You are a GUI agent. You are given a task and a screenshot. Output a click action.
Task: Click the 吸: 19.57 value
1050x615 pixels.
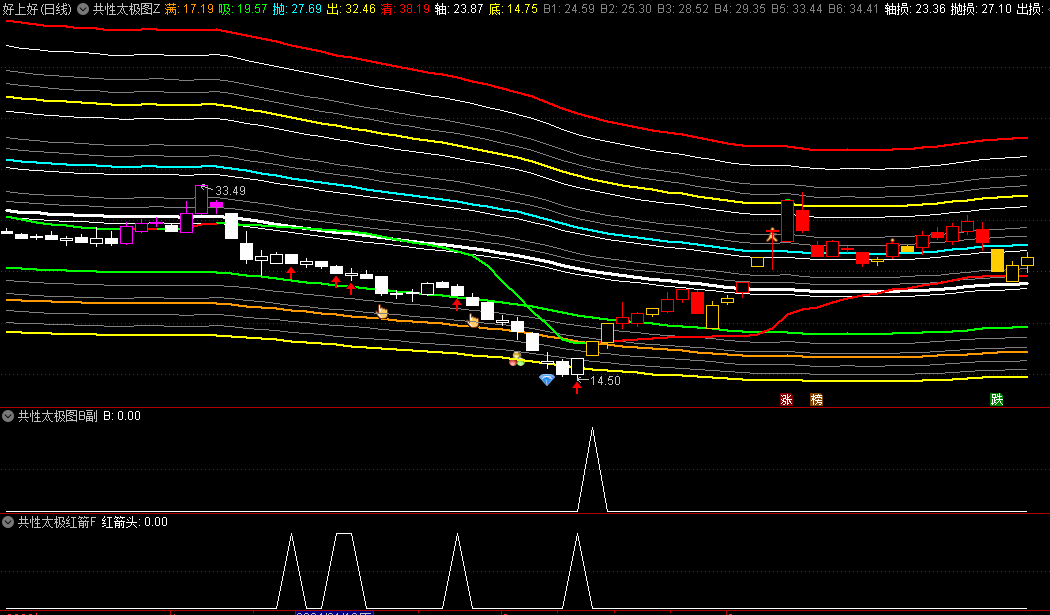point(243,9)
